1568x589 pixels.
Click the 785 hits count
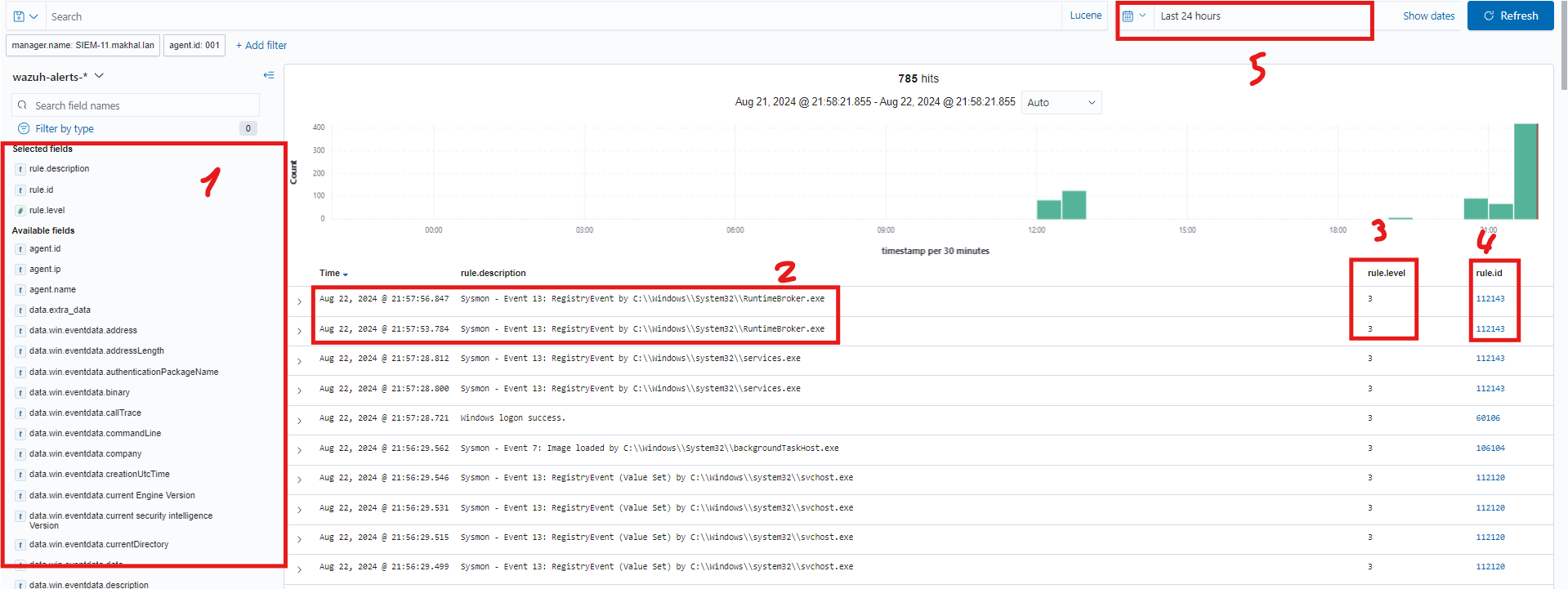pyautogui.click(x=918, y=79)
